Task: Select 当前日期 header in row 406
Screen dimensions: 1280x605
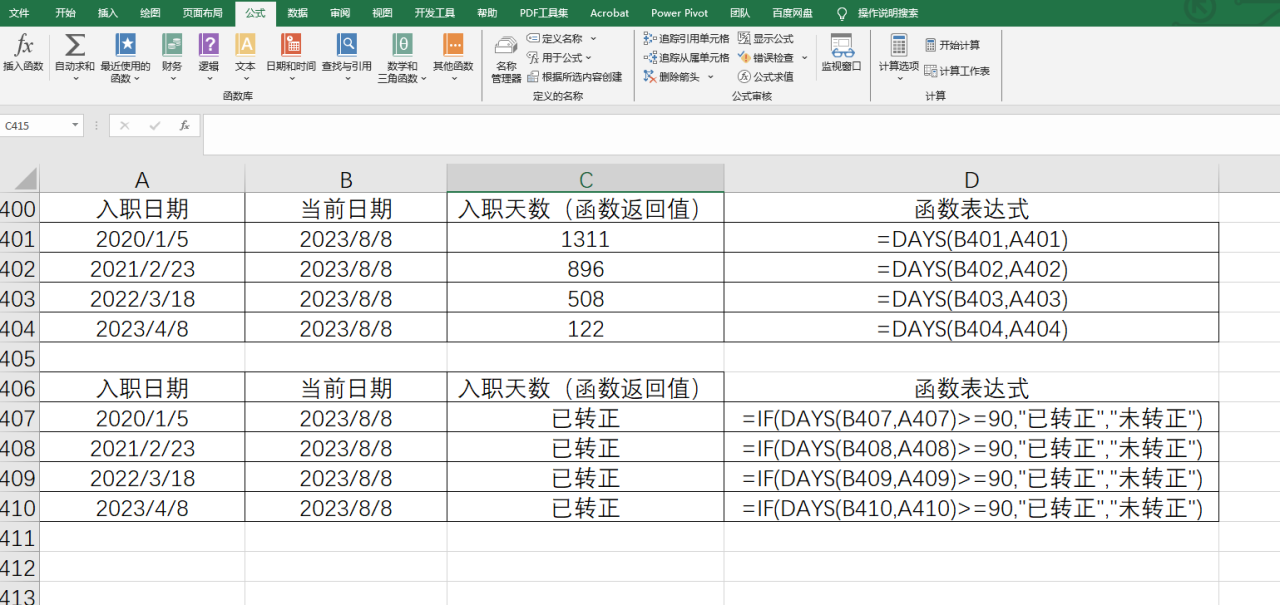Action: pyautogui.click(x=346, y=388)
